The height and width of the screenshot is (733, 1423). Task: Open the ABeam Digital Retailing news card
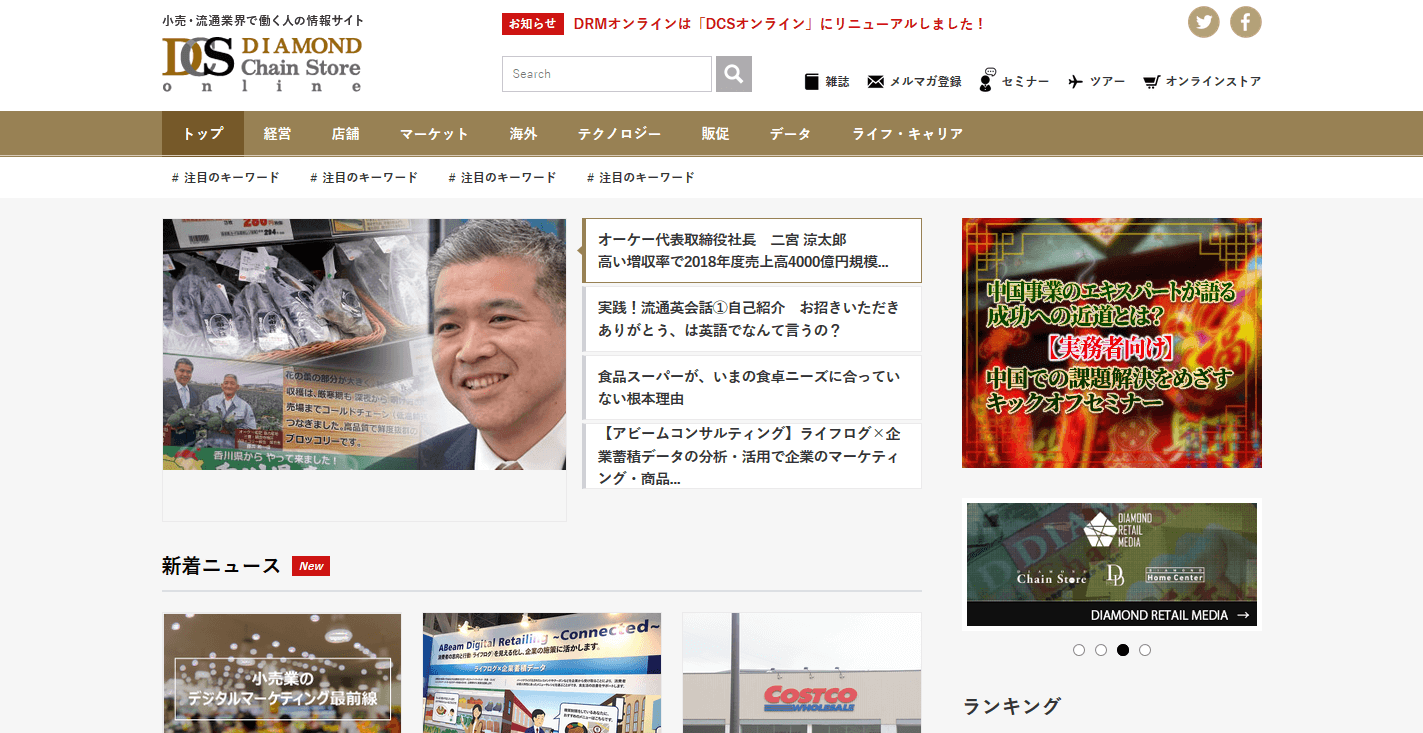542,673
